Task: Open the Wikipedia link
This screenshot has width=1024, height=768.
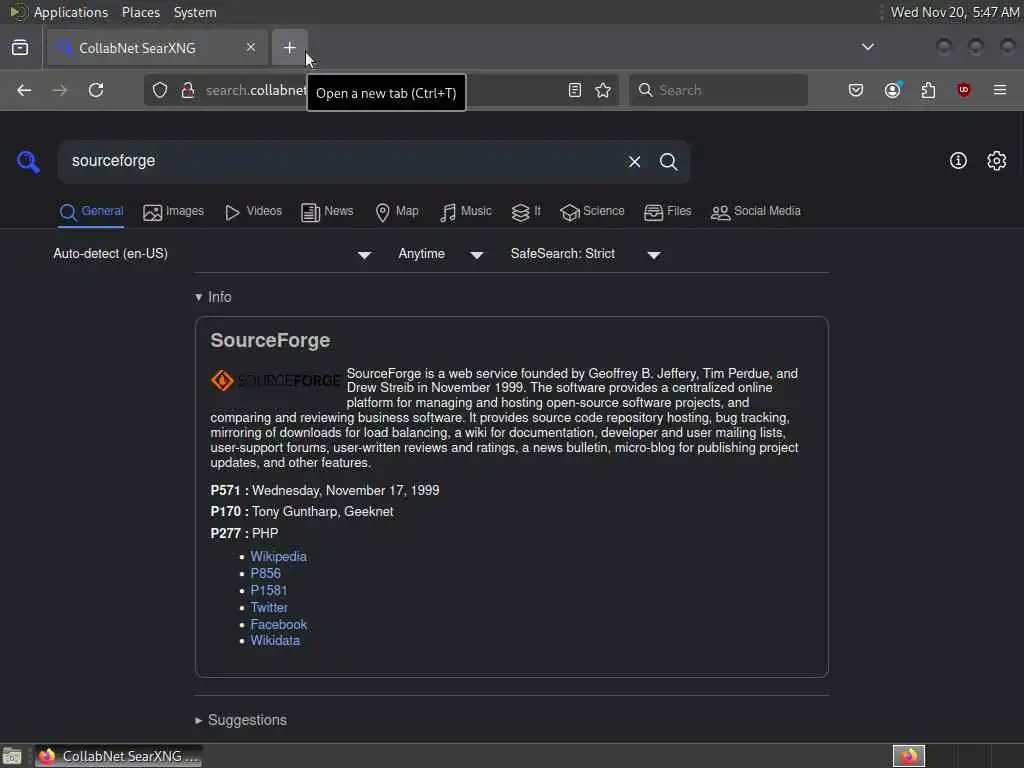Action: click(x=278, y=556)
